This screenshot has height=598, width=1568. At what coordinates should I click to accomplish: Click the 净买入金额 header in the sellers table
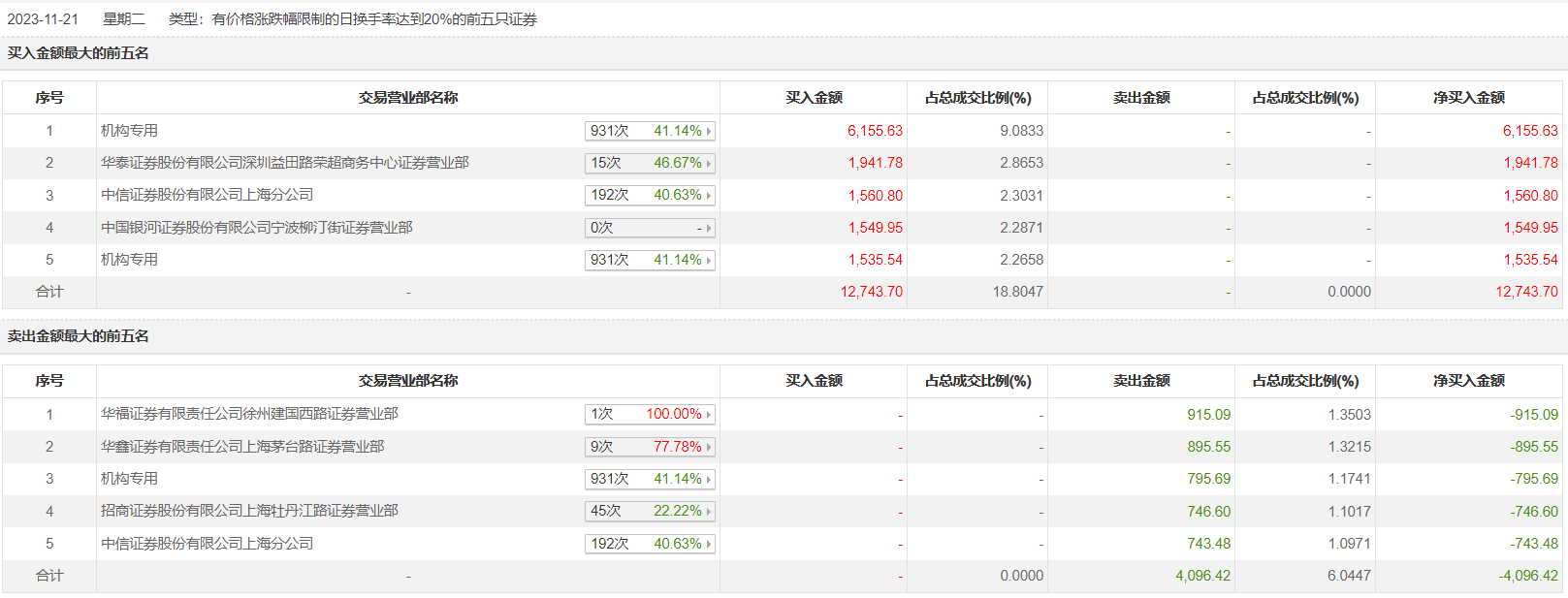pyautogui.click(x=1468, y=381)
